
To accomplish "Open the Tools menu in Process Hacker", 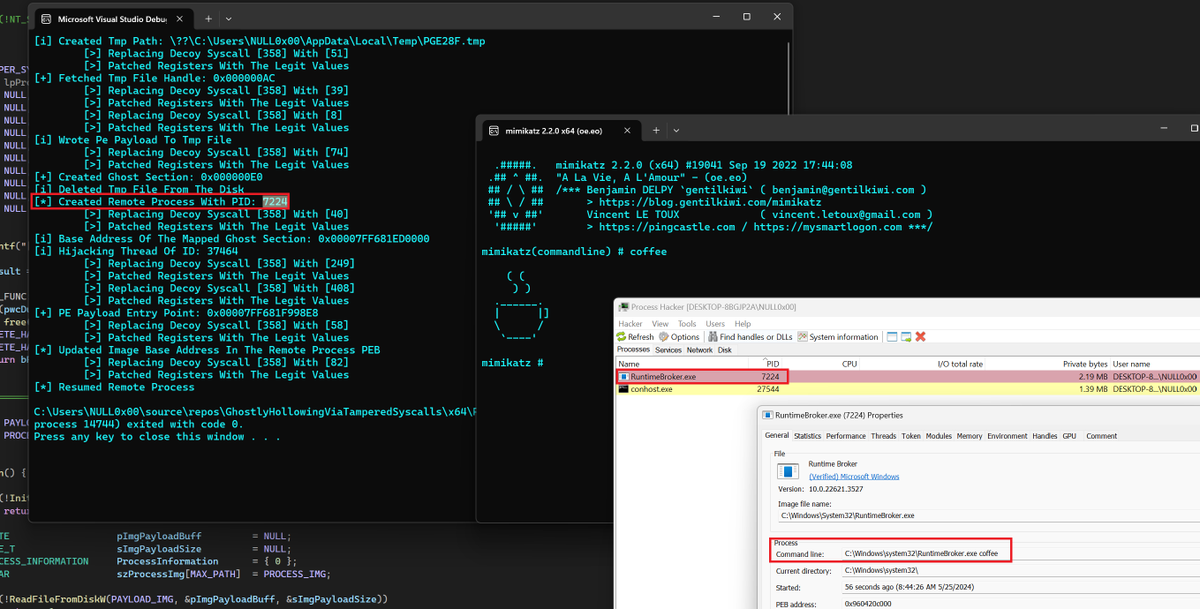I will [x=688, y=324].
